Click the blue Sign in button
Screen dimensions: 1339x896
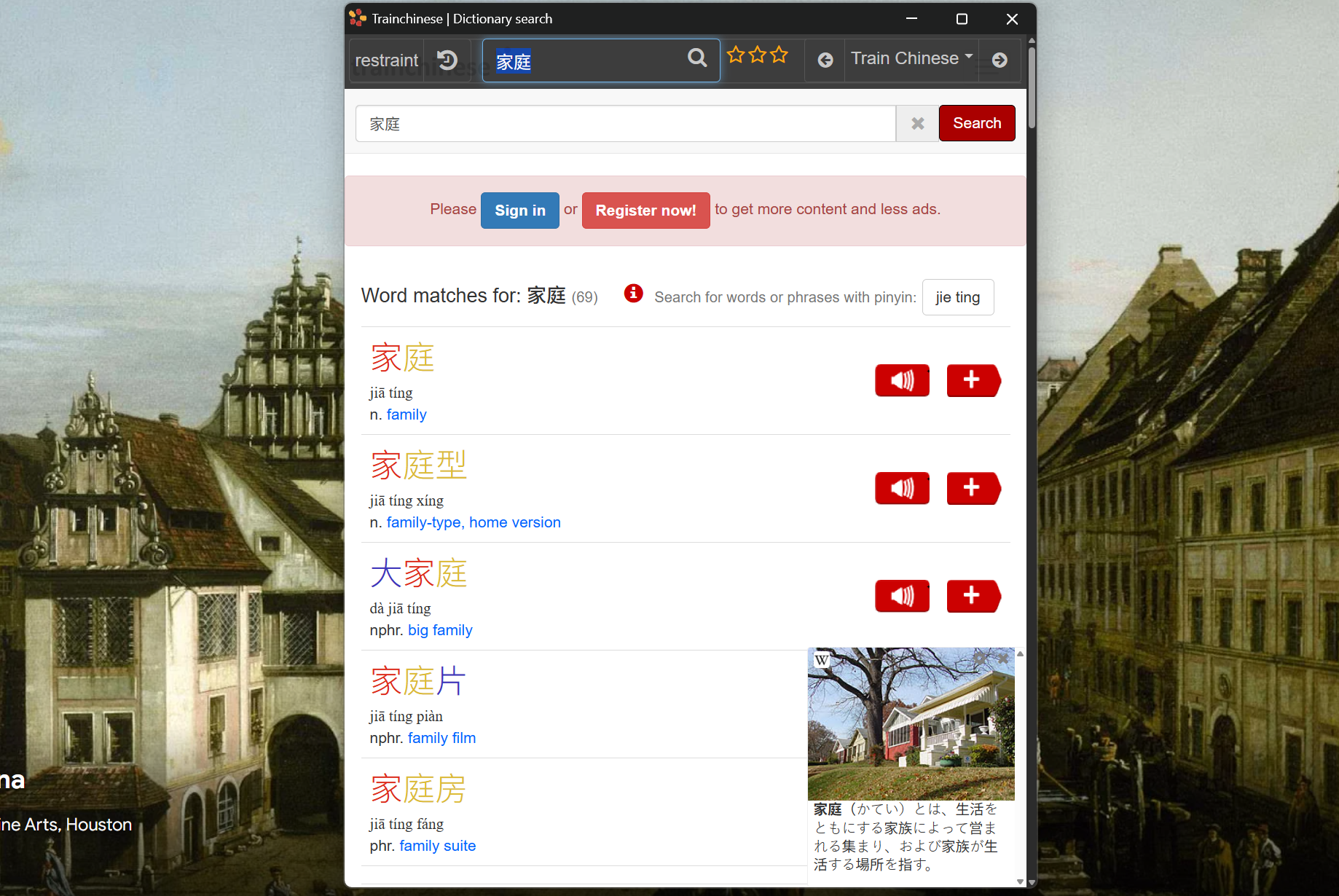(x=519, y=211)
